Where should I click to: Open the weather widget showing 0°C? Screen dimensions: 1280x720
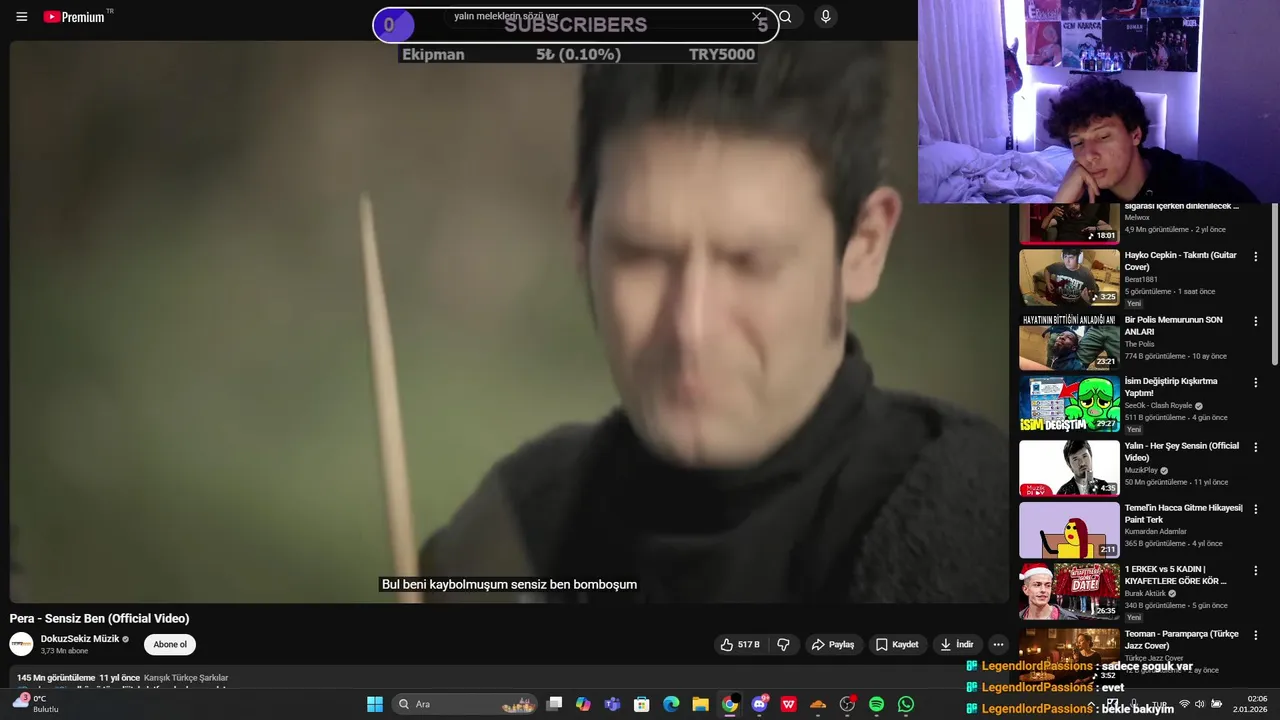[35, 704]
